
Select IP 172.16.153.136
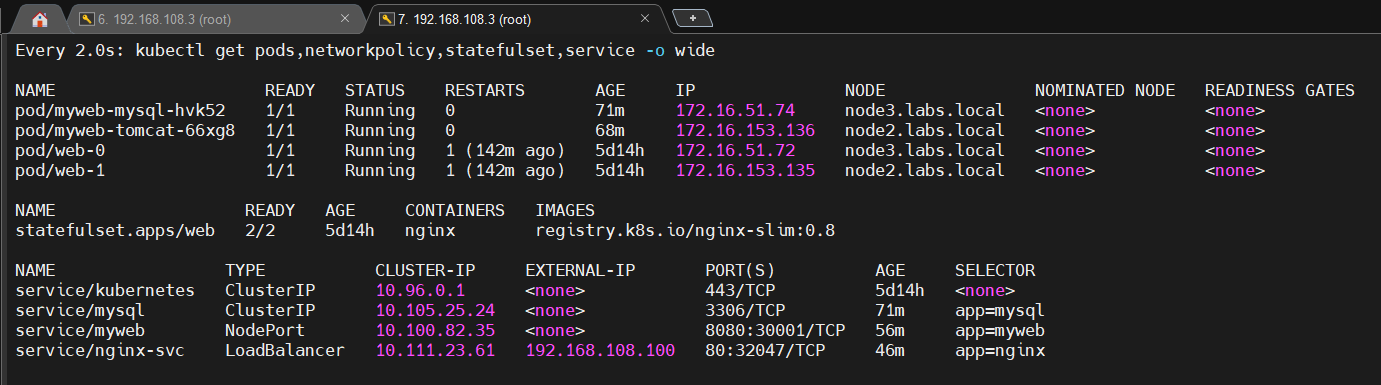(745, 130)
